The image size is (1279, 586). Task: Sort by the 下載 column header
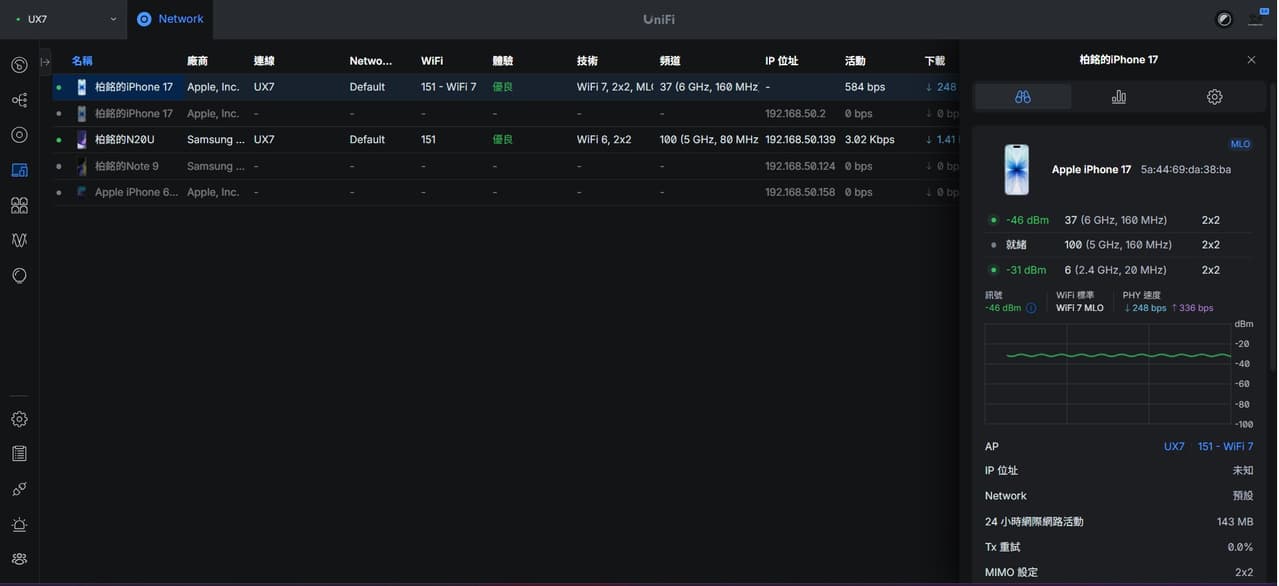(x=935, y=61)
